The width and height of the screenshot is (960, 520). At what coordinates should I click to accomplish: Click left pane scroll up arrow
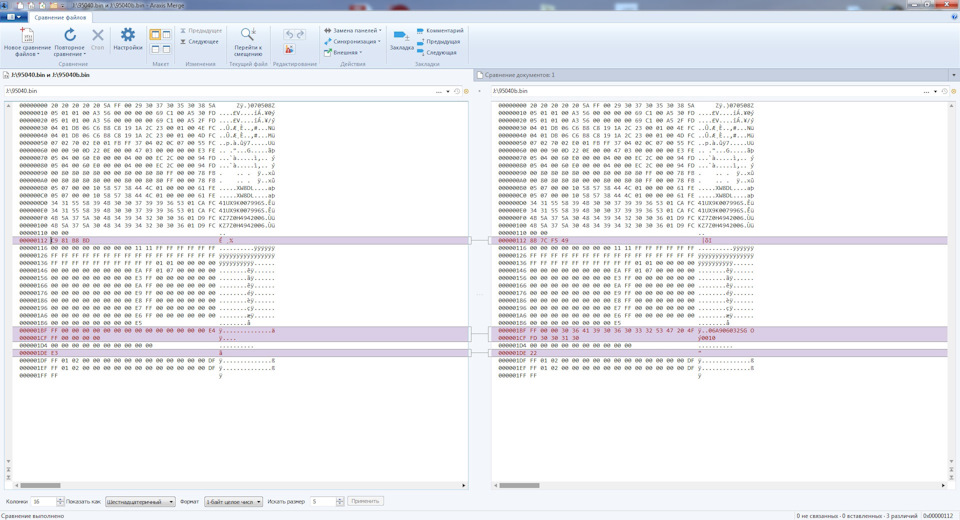pyautogui.click(x=8, y=105)
